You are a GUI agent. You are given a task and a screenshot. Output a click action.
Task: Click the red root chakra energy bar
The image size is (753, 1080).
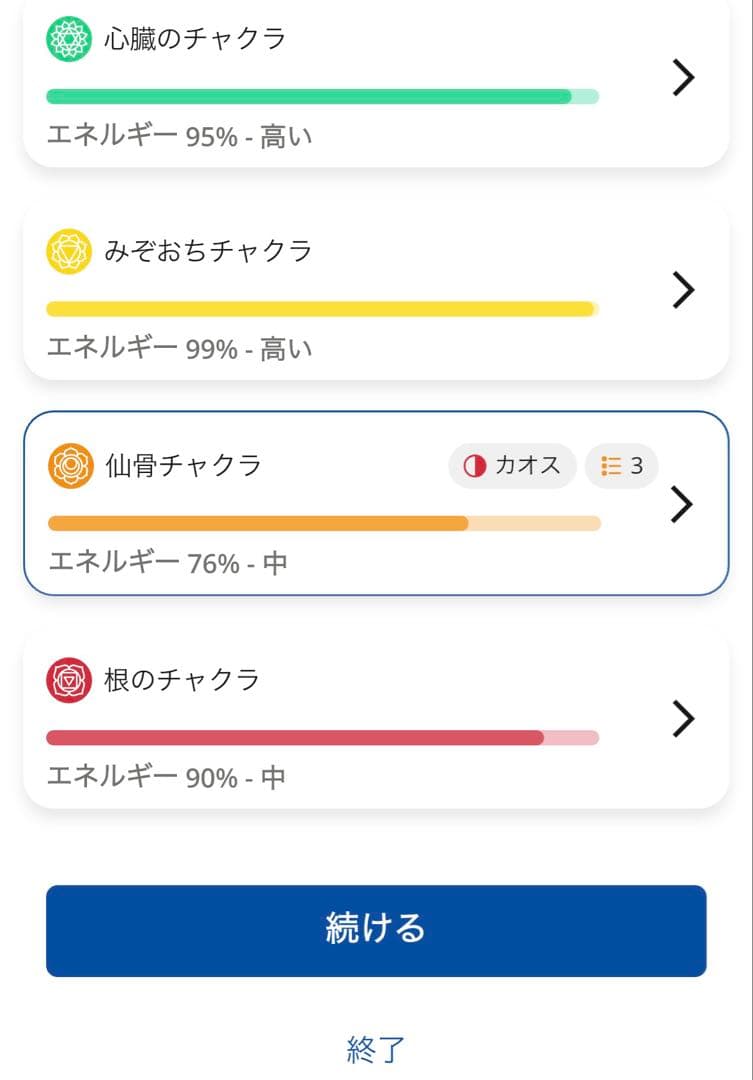point(322,738)
